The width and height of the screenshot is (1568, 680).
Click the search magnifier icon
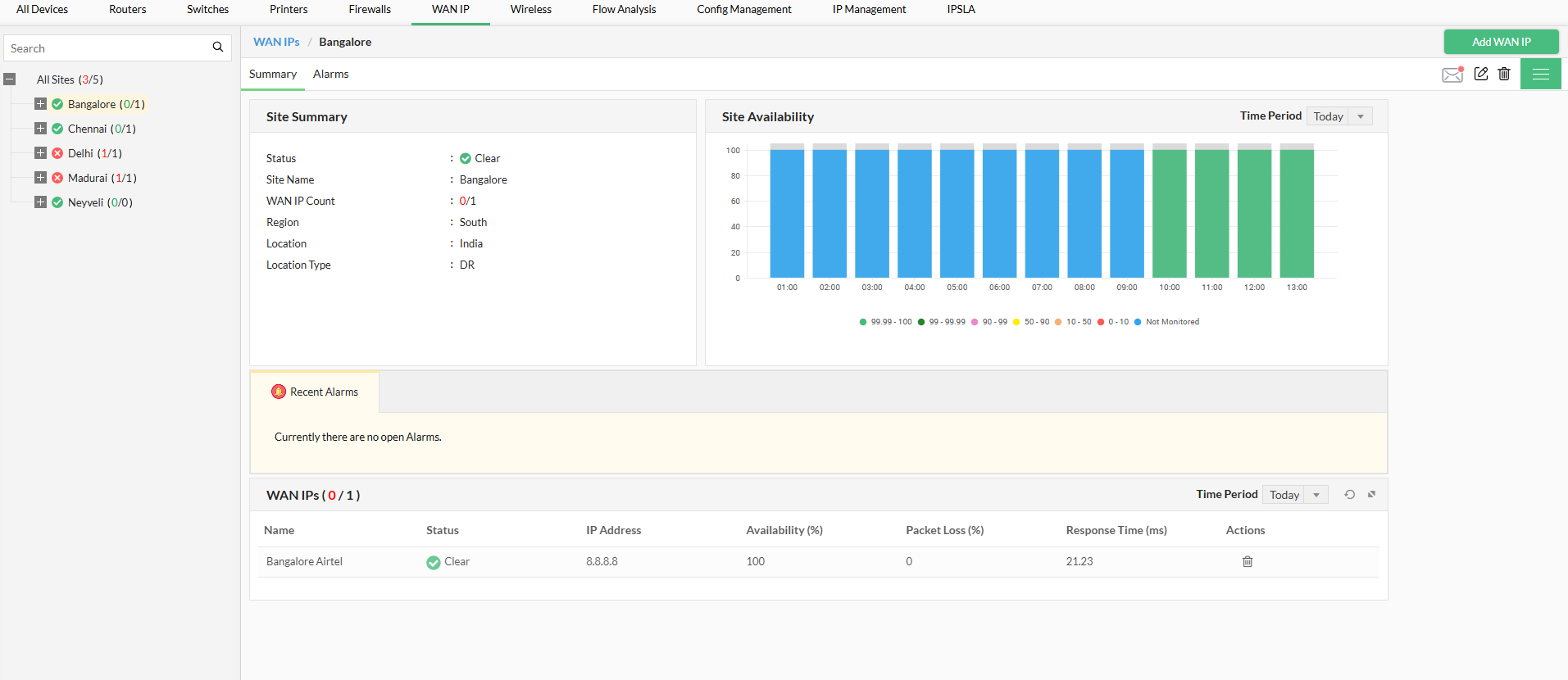(218, 48)
